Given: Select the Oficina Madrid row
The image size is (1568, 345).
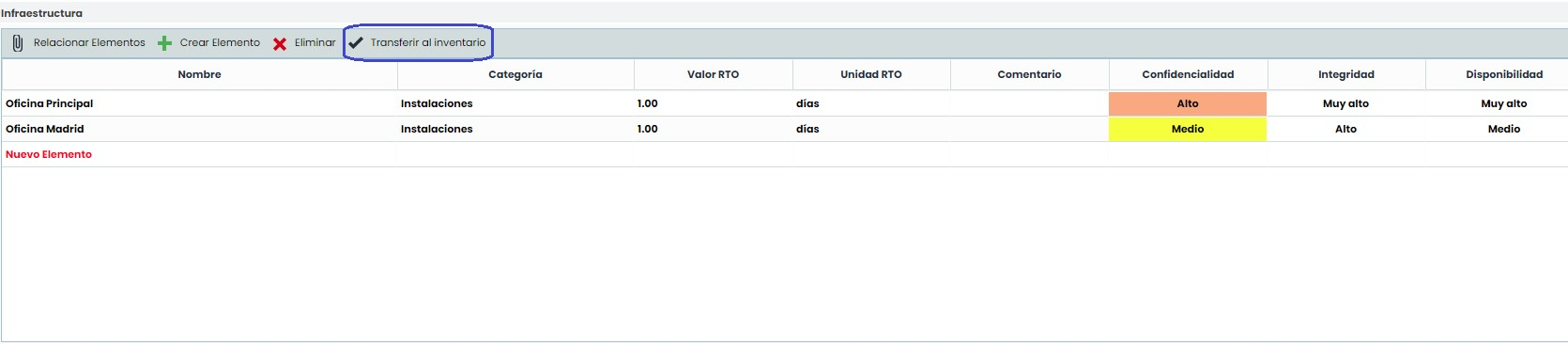Looking at the screenshot, I should click(x=784, y=129).
